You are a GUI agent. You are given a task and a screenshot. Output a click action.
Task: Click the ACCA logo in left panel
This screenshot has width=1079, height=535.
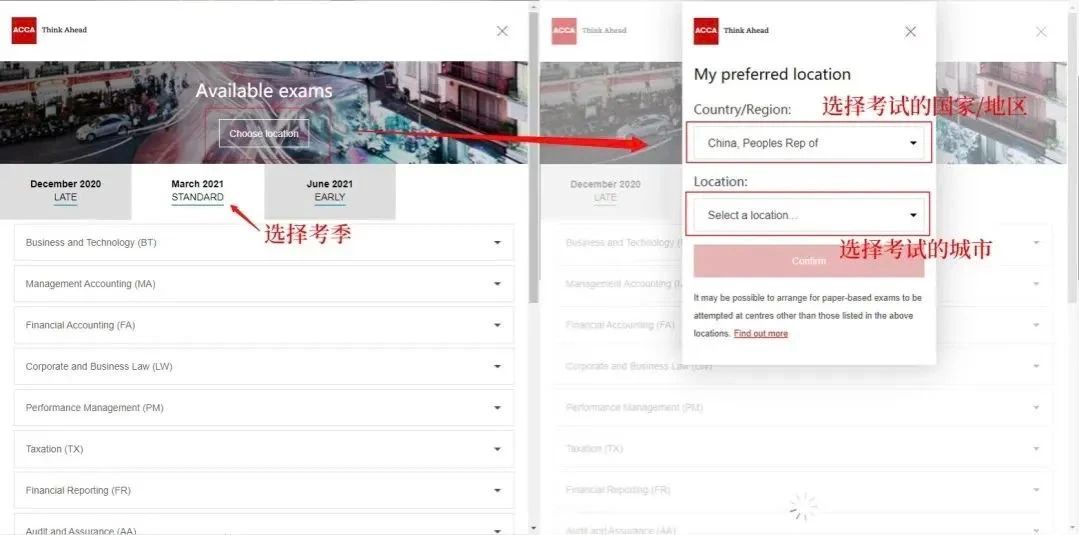24,30
